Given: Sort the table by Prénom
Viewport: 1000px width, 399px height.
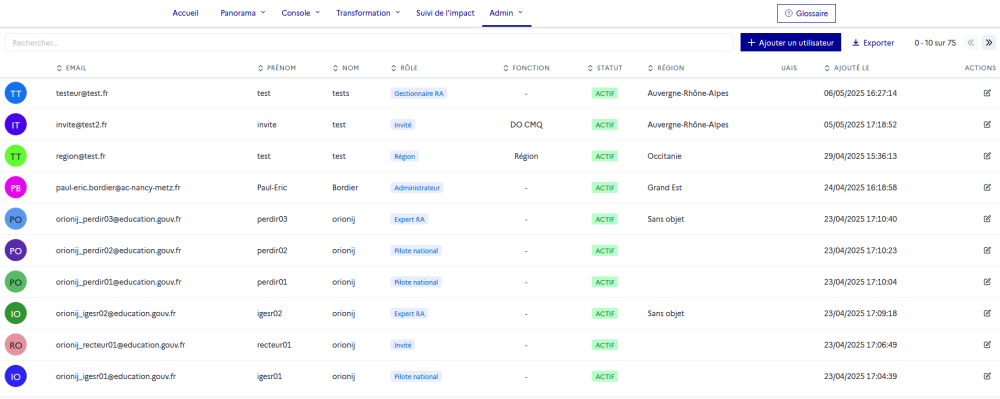Looking at the screenshot, I should [x=277, y=68].
